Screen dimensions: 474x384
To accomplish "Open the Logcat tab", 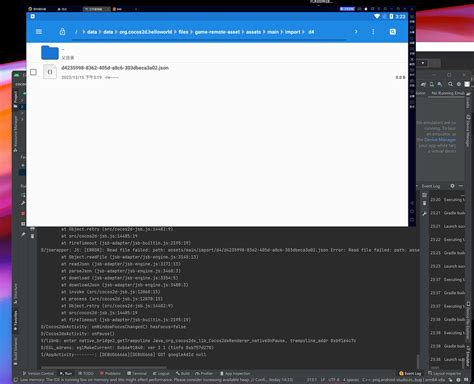I will (x=161, y=373).
